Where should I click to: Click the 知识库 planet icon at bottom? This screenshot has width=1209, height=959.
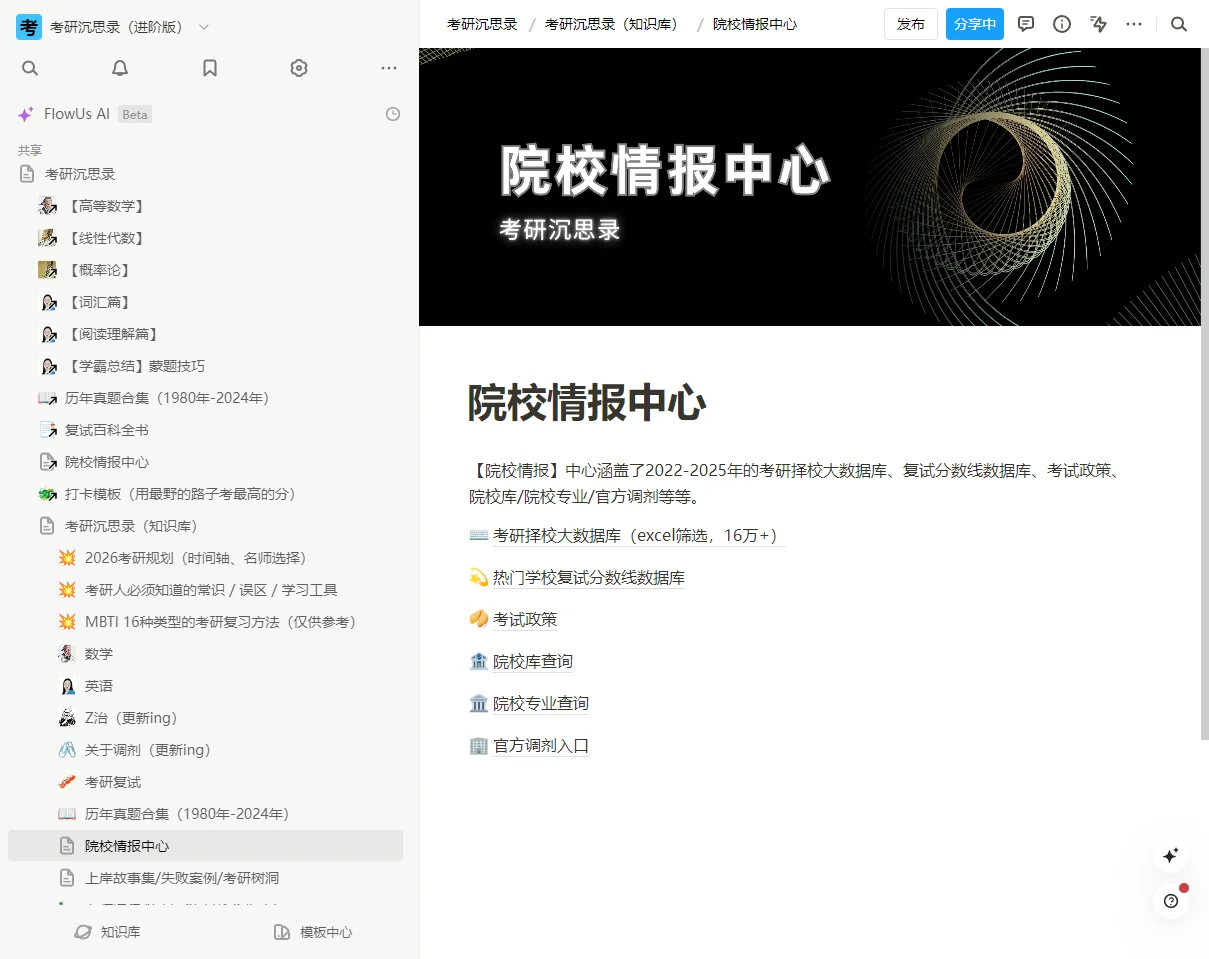point(83,932)
